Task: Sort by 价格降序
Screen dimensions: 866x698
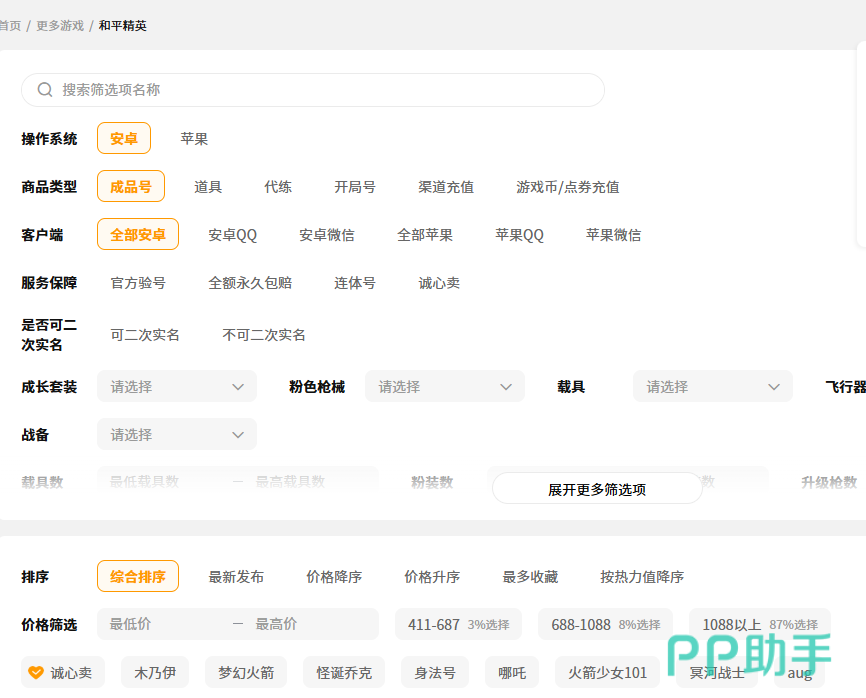Action: pos(334,577)
